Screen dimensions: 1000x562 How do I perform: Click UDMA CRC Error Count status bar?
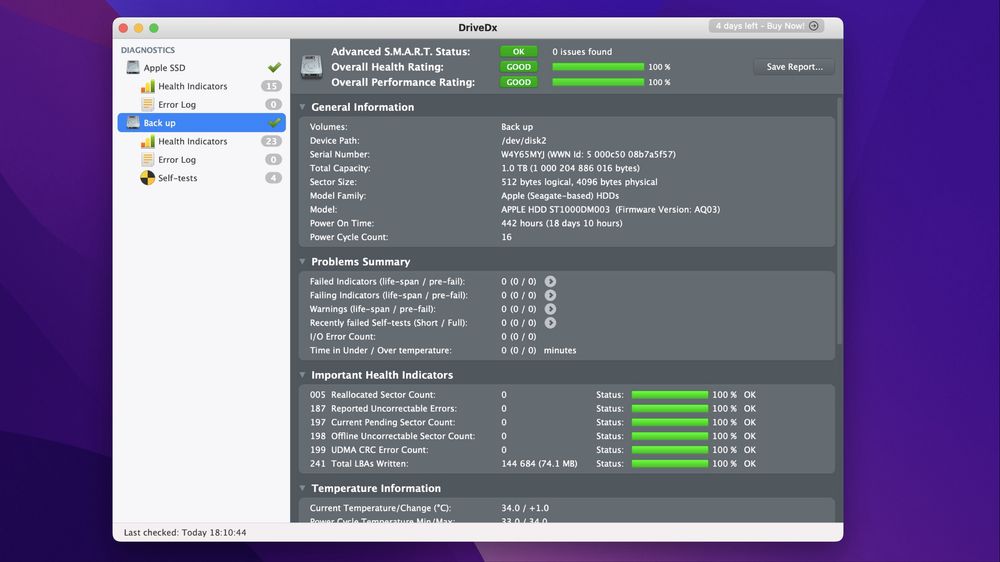click(x=670, y=450)
